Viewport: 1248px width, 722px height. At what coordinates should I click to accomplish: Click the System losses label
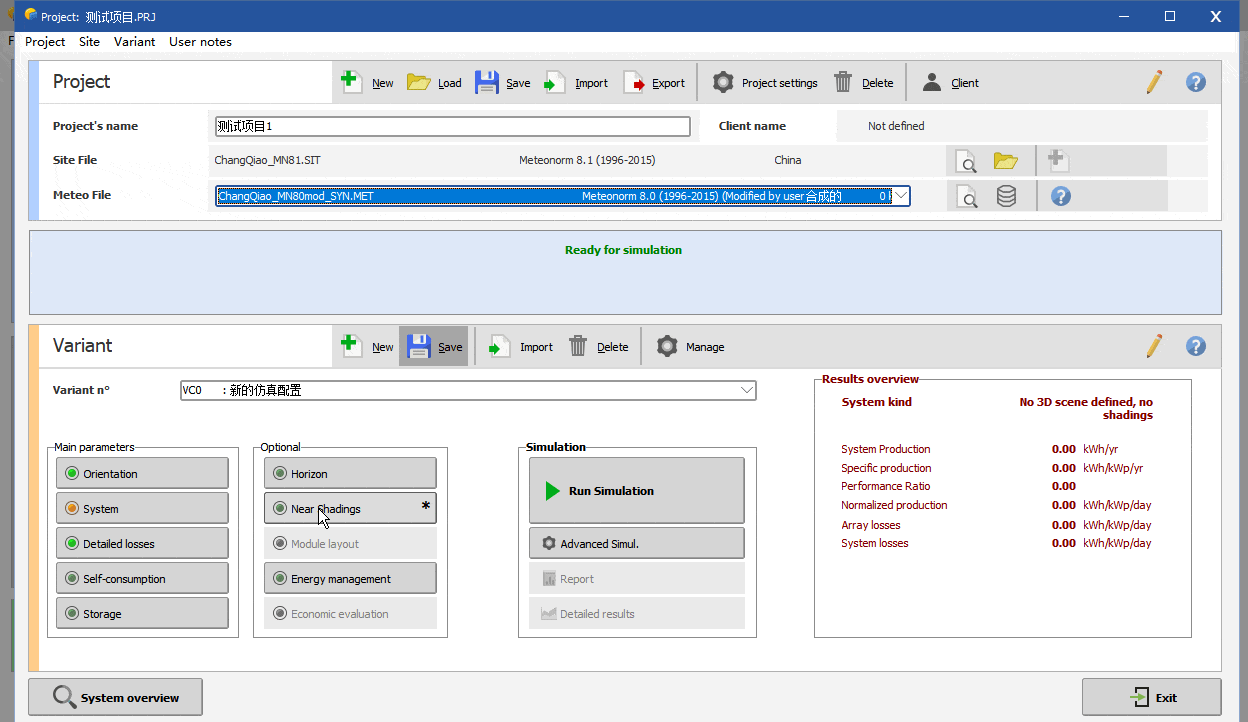(875, 543)
